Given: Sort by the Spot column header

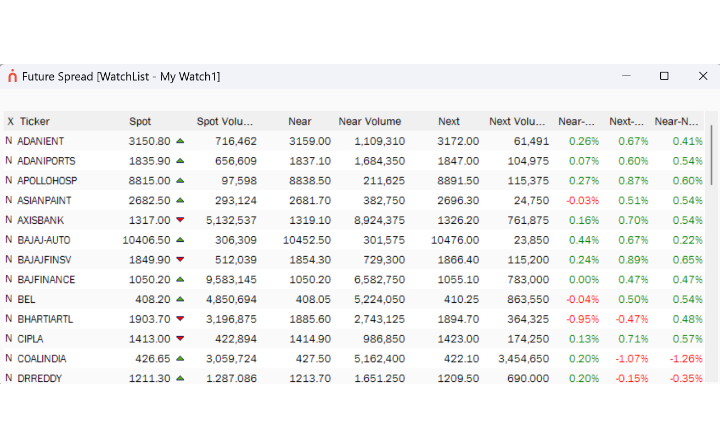Looking at the screenshot, I should (x=140, y=121).
